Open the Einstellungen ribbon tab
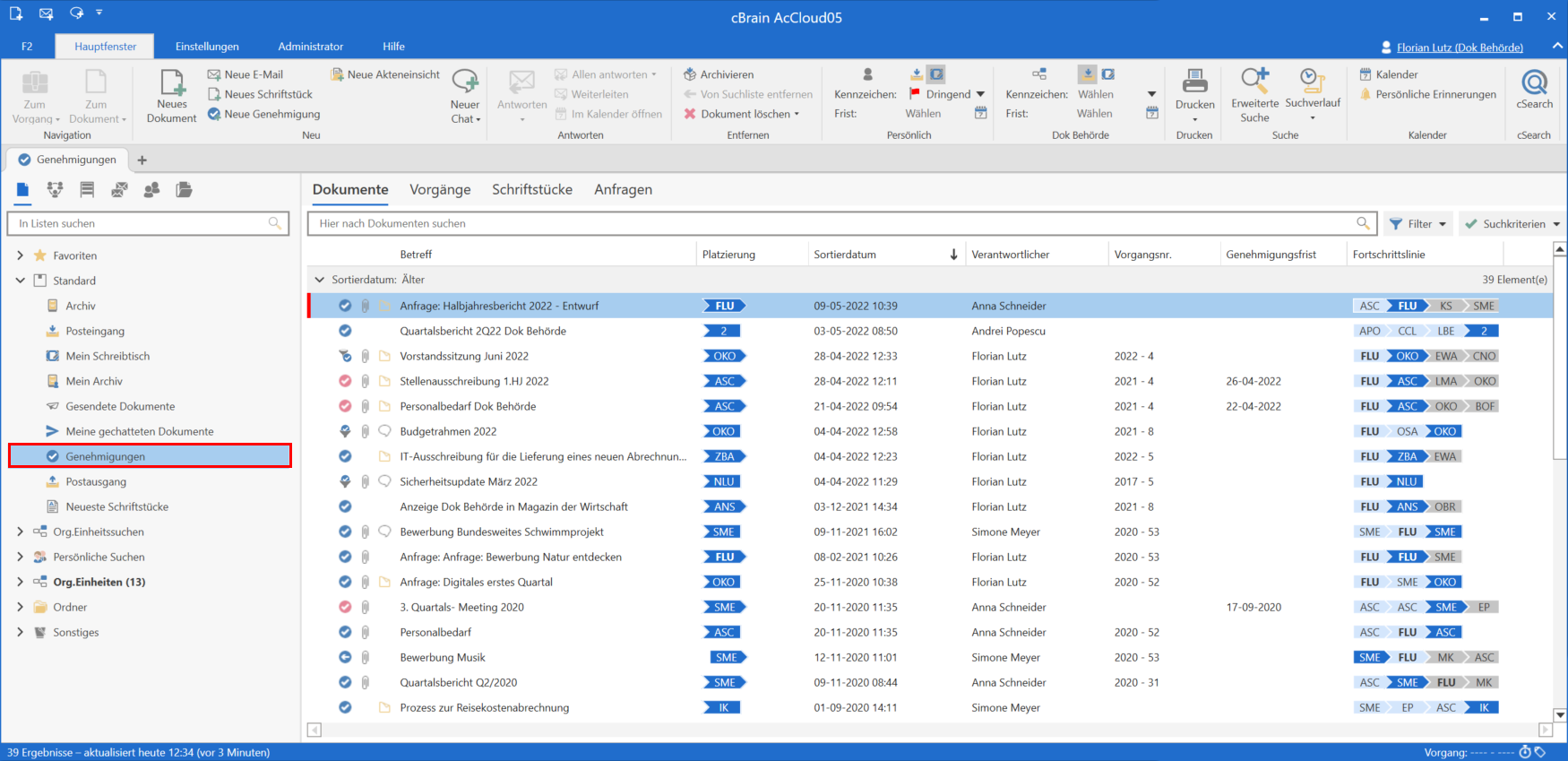 207,47
